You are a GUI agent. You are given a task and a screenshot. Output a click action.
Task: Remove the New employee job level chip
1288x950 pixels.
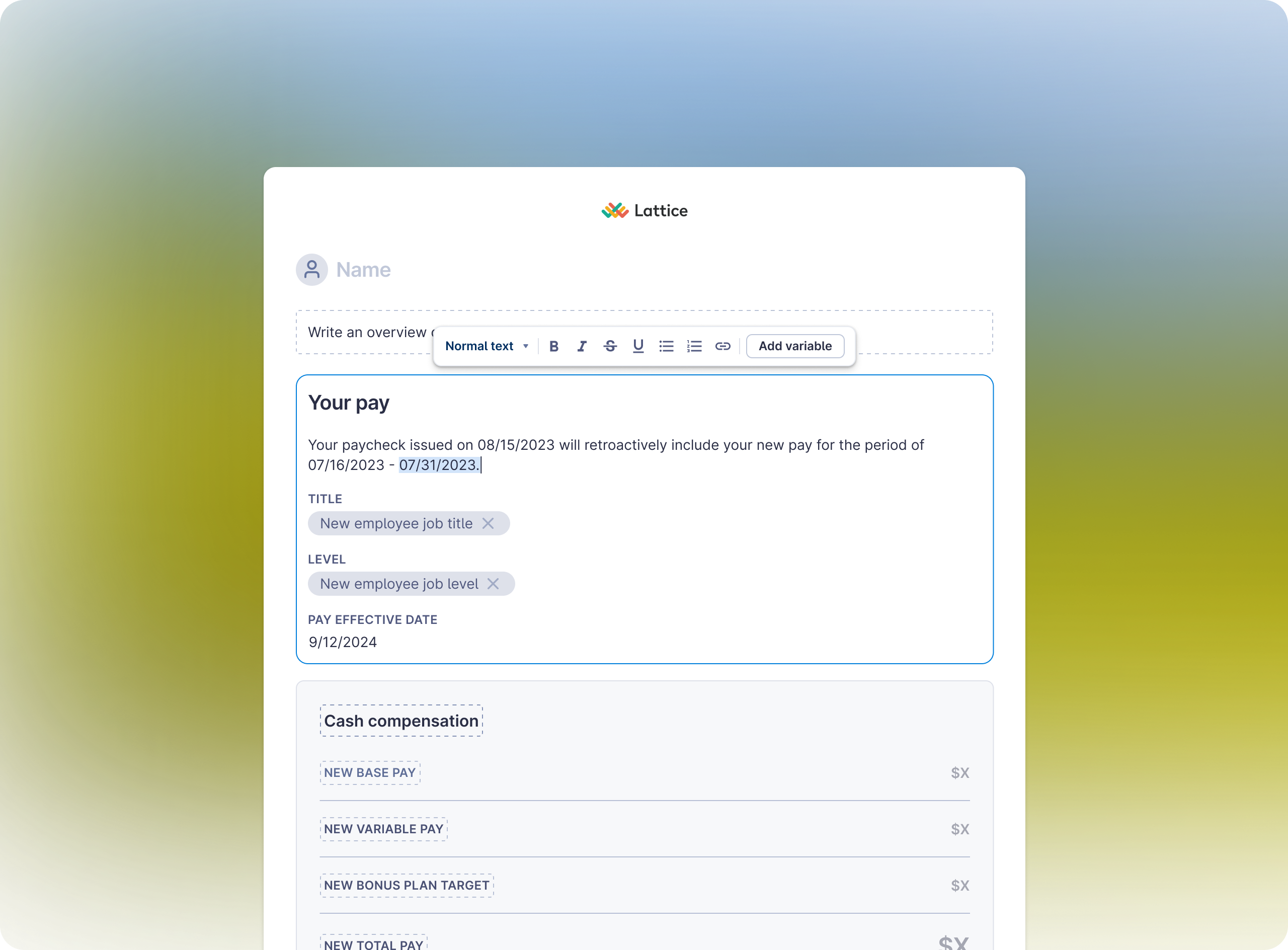click(x=494, y=584)
